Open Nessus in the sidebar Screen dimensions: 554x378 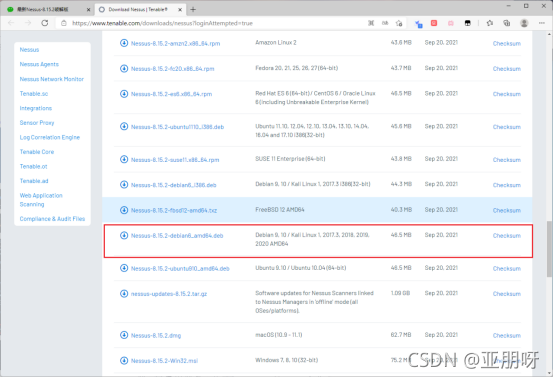coord(29,50)
